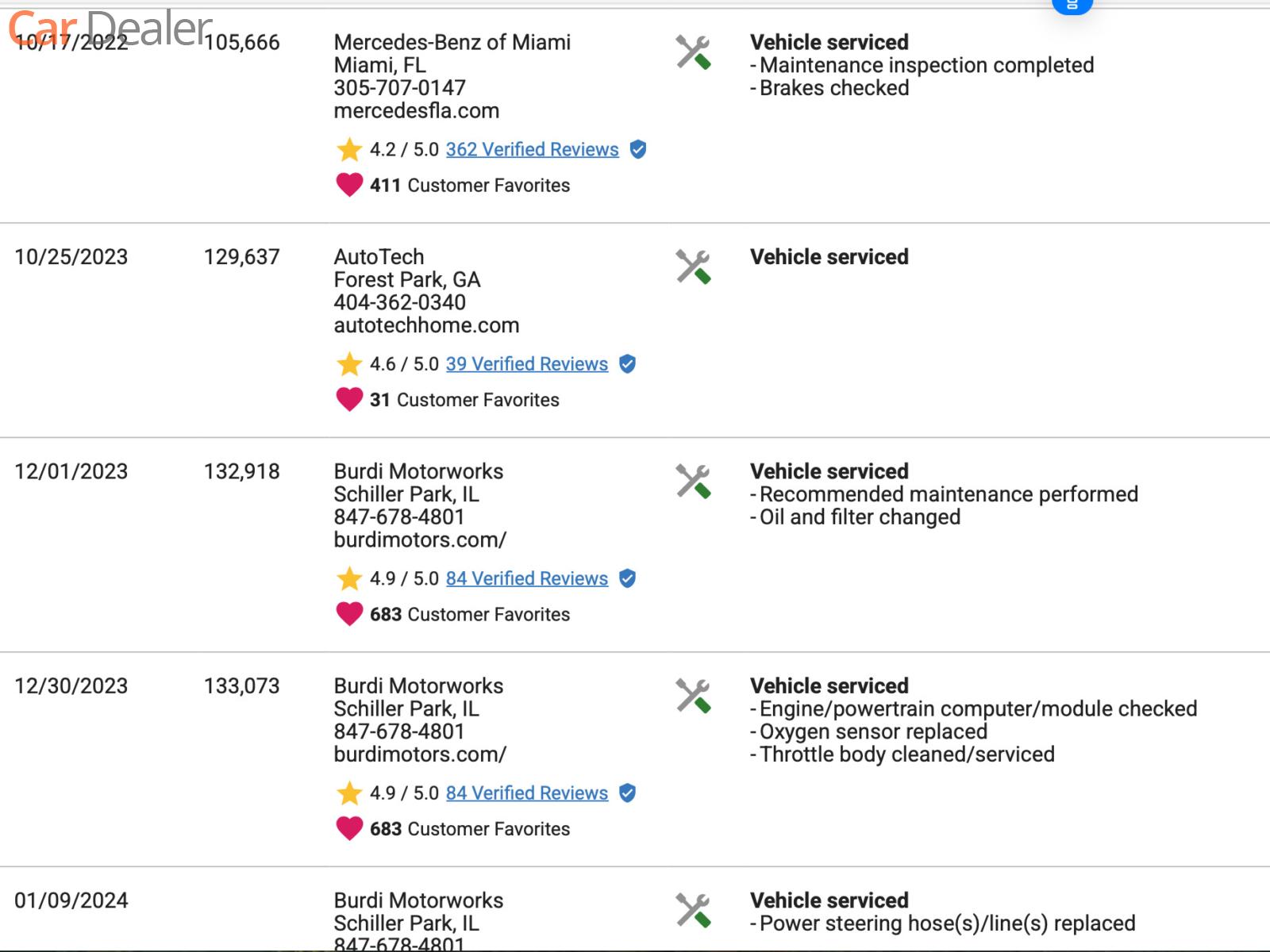Click heart icon beside 411 Customer Favorites
Viewport: 1270px width, 952px height.
349,185
